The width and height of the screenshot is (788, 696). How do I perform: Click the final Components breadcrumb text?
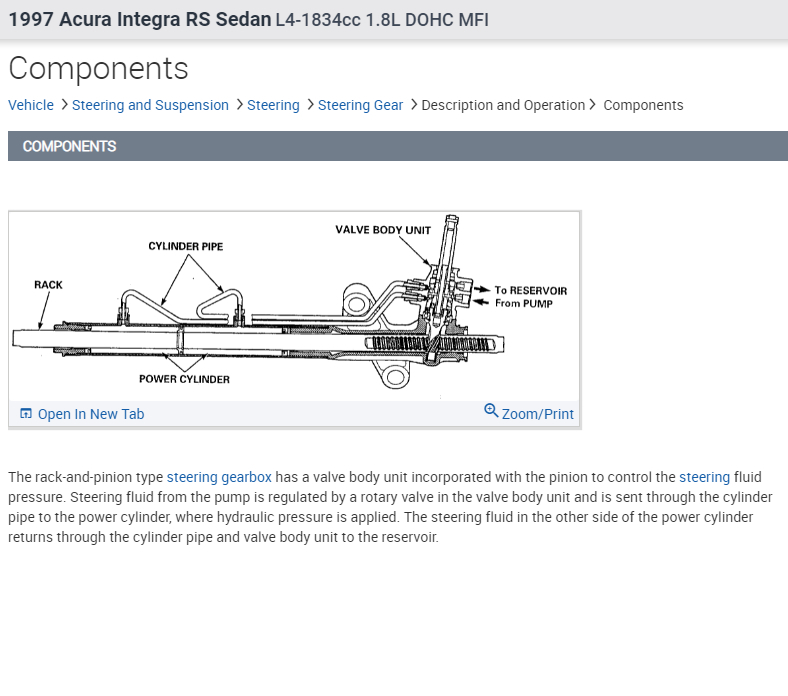click(643, 105)
